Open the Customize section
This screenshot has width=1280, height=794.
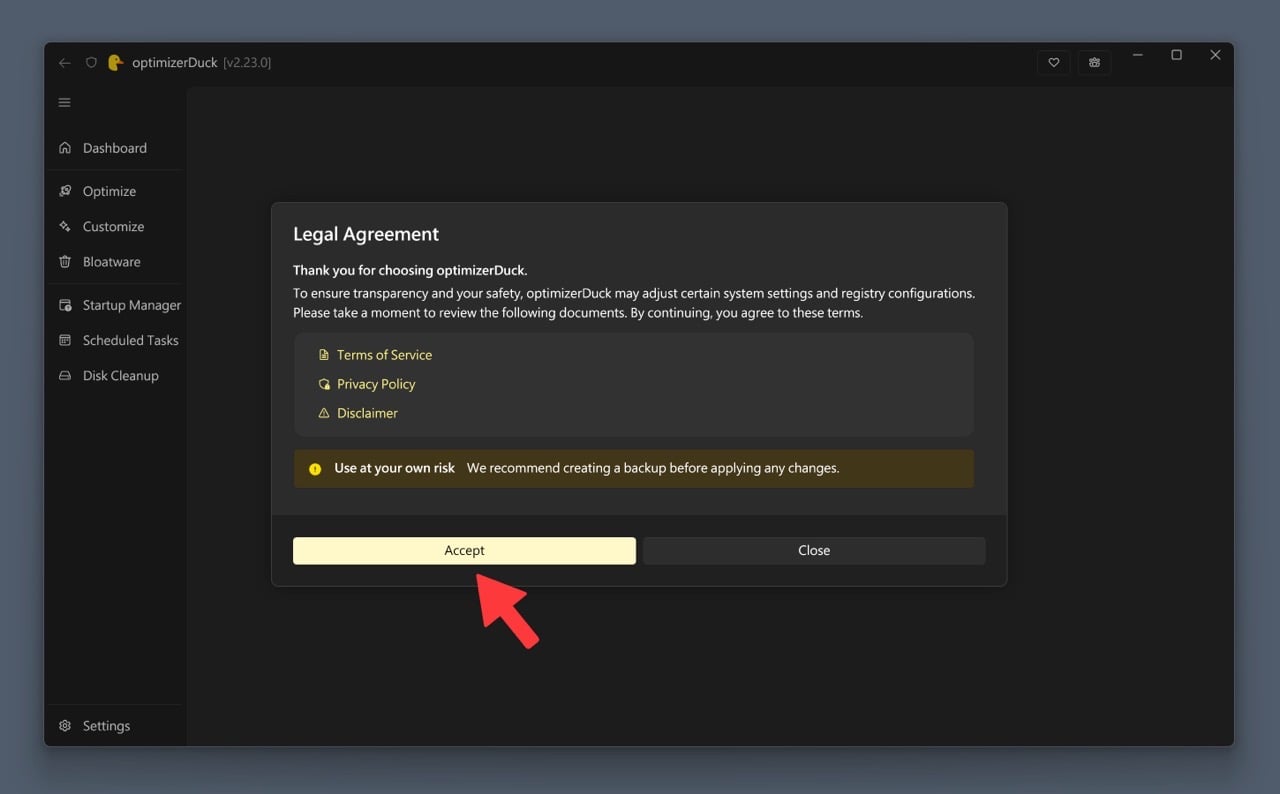click(x=114, y=227)
